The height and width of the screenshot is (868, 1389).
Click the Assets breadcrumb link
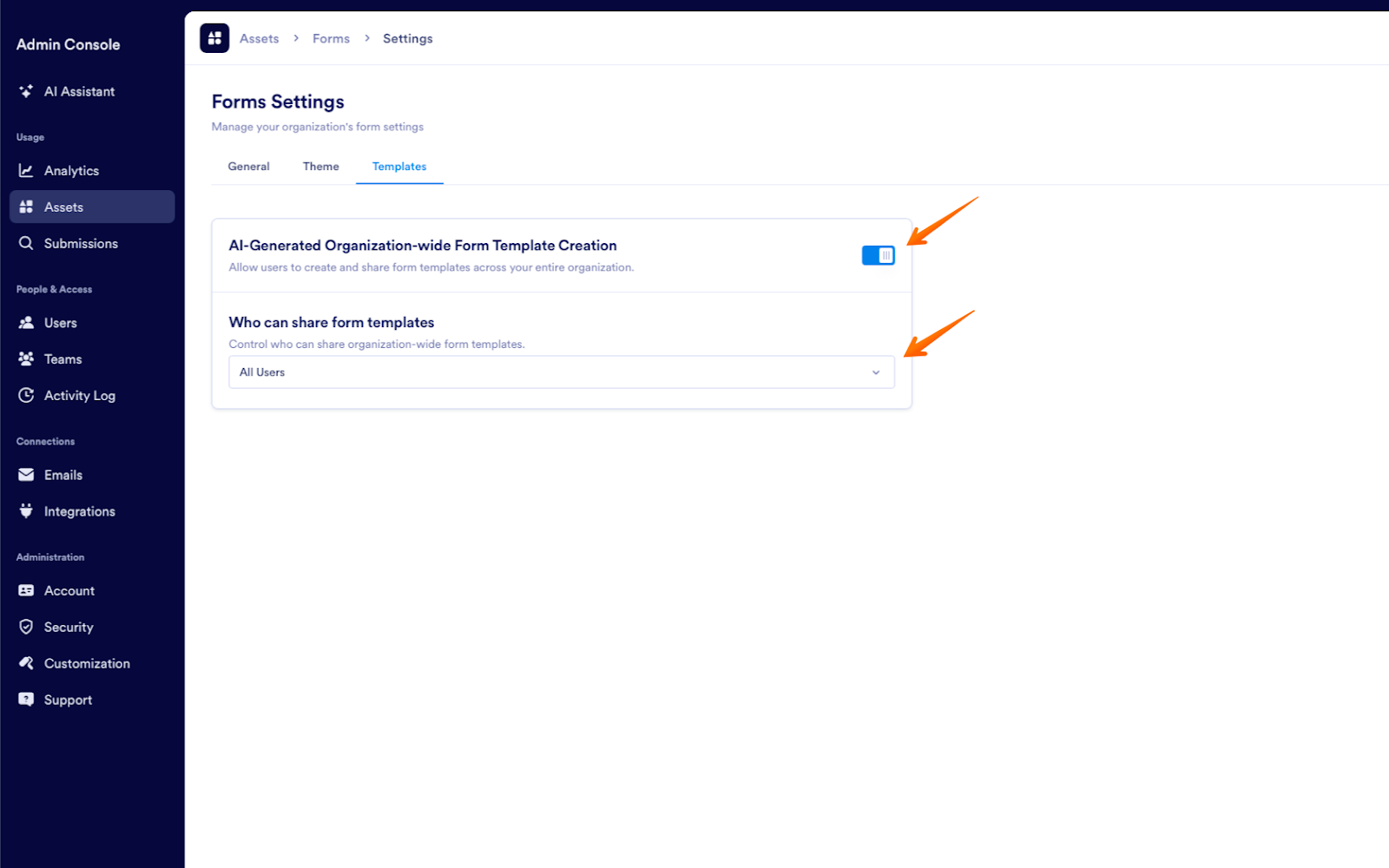(x=259, y=38)
